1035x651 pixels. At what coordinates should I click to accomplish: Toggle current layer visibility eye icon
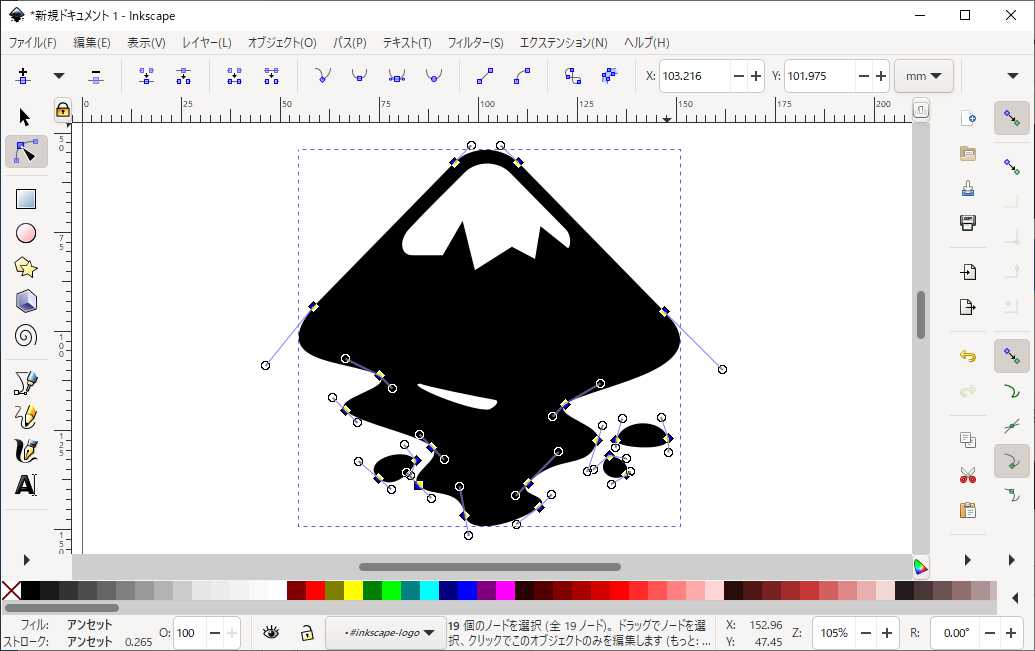coord(271,633)
